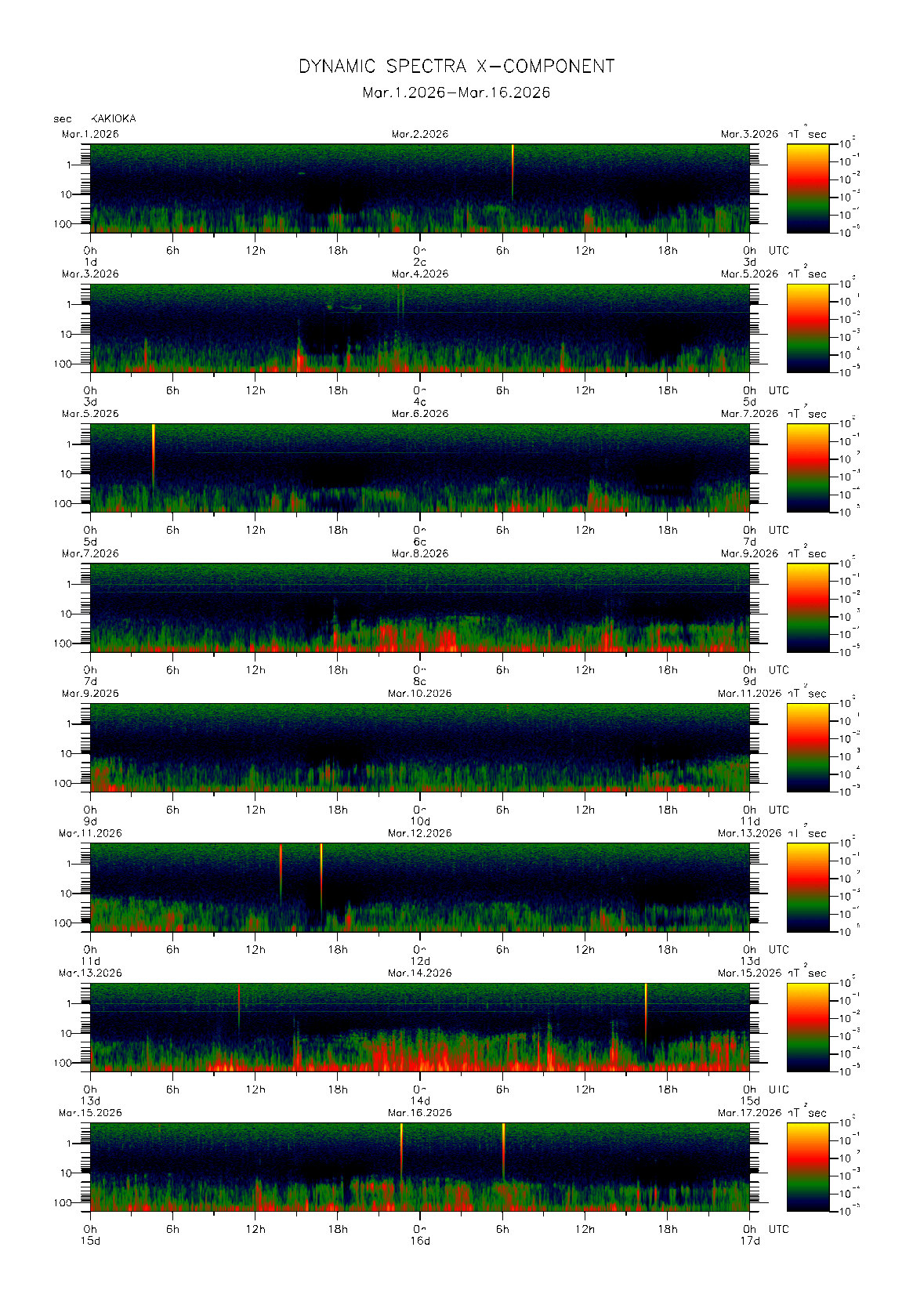
Task: Click the fourth spectrogram panel from the top
Action: (419, 607)
